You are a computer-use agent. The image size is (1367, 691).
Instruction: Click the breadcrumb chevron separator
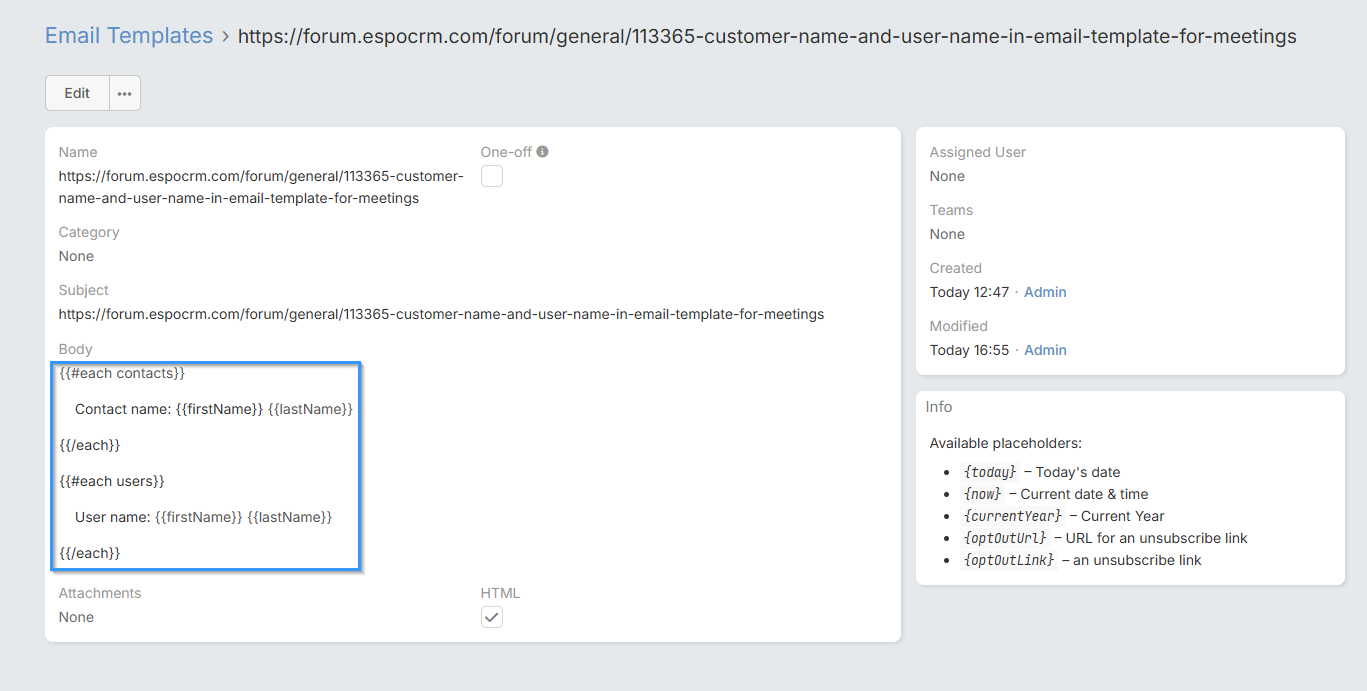click(226, 37)
